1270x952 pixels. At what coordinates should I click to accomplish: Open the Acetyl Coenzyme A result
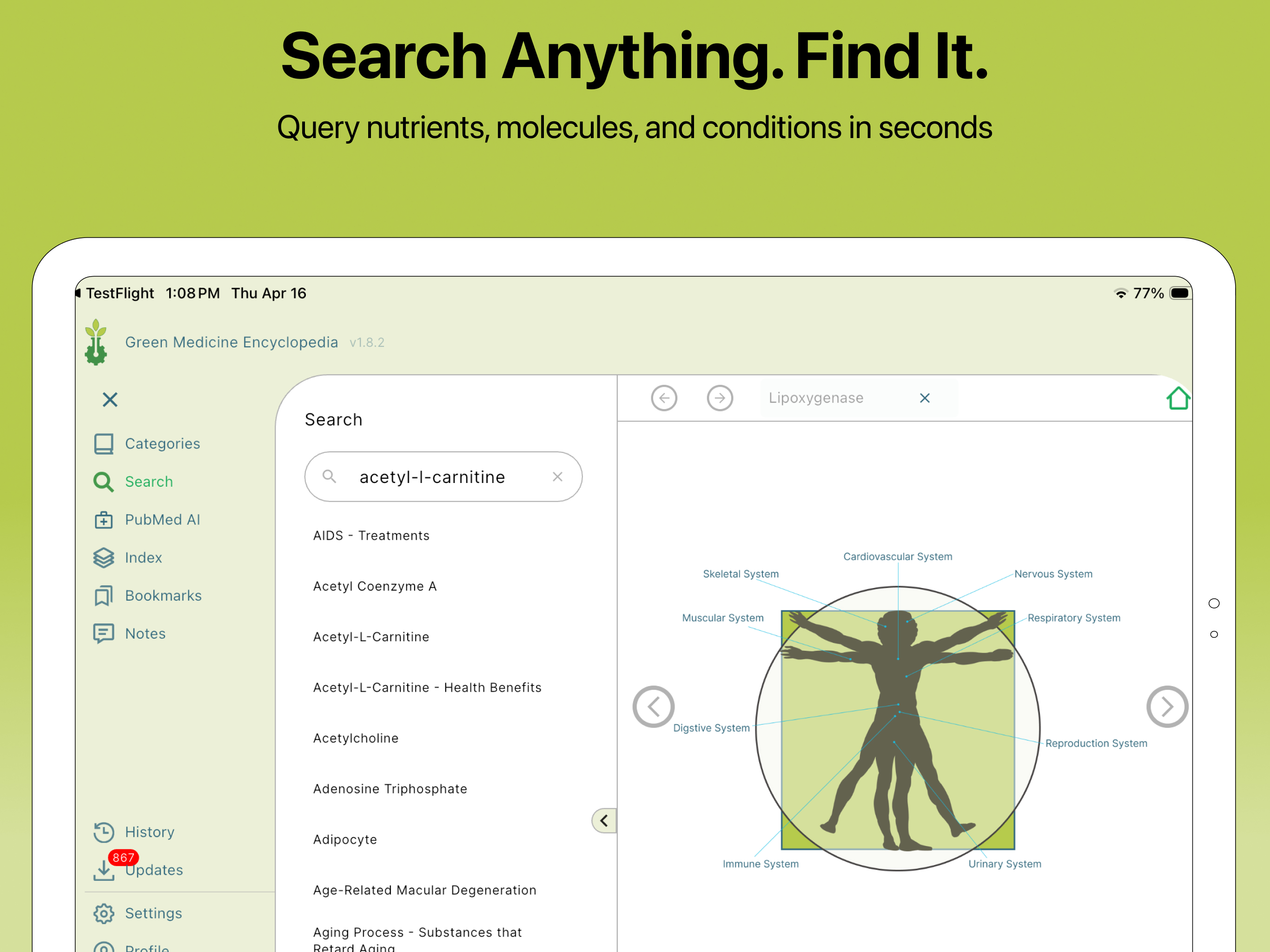(x=375, y=586)
